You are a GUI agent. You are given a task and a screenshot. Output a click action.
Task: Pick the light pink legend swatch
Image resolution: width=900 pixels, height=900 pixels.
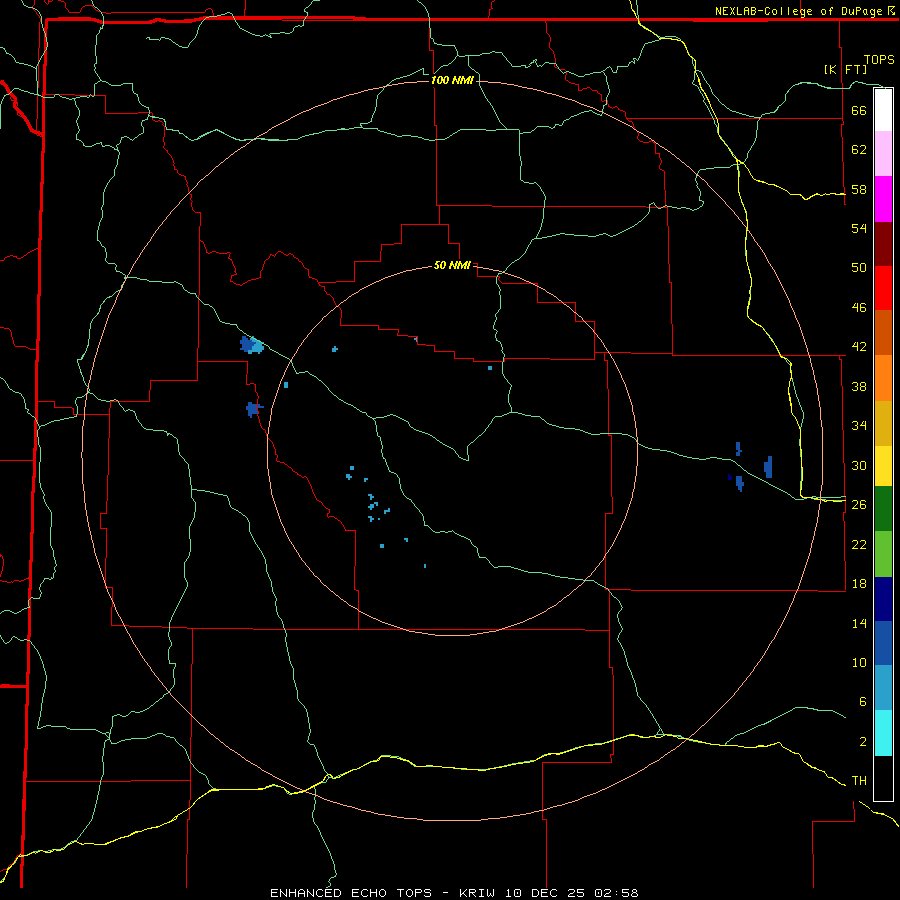[883, 153]
